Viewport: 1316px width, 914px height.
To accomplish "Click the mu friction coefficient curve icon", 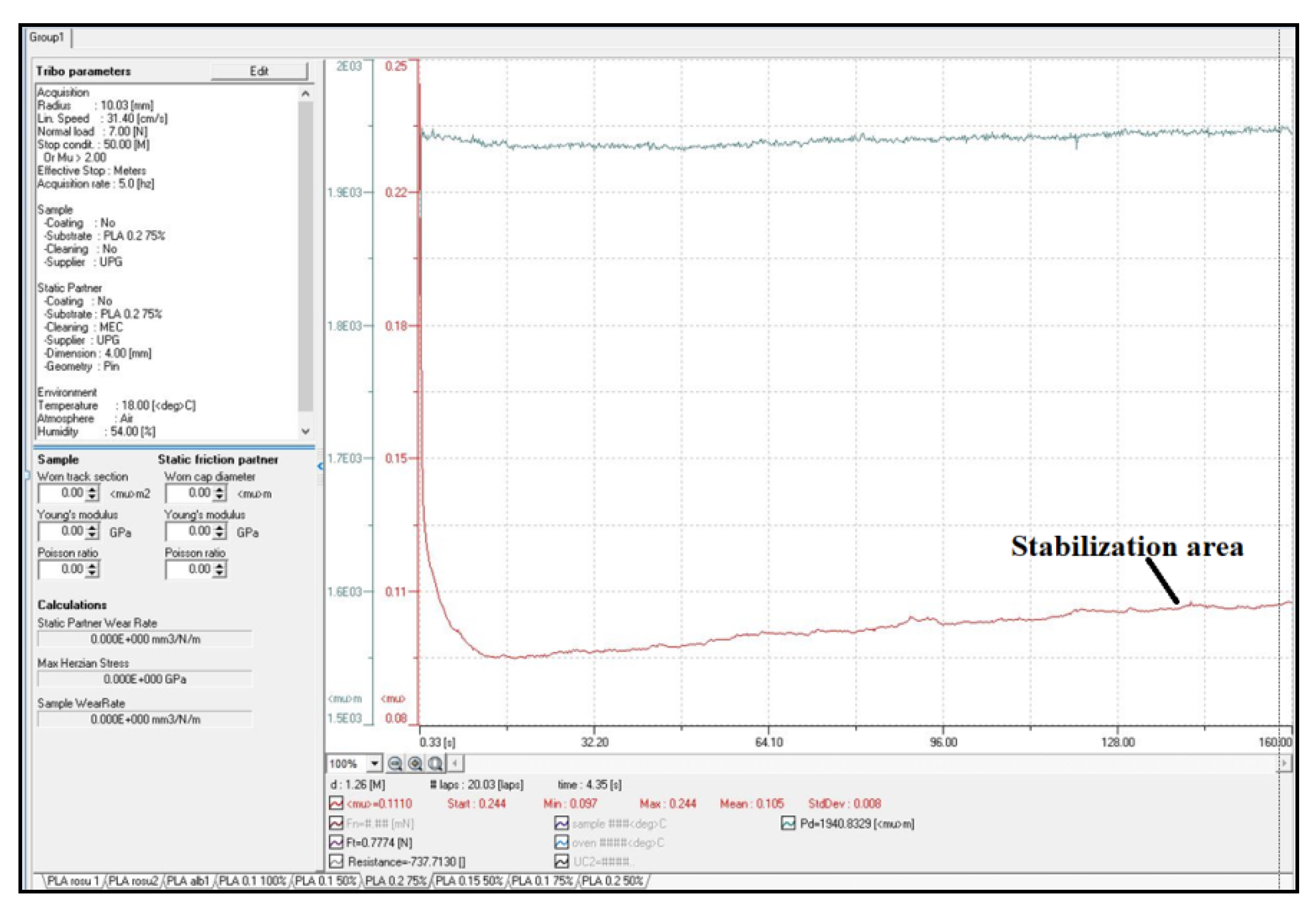I will (x=336, y=803).
